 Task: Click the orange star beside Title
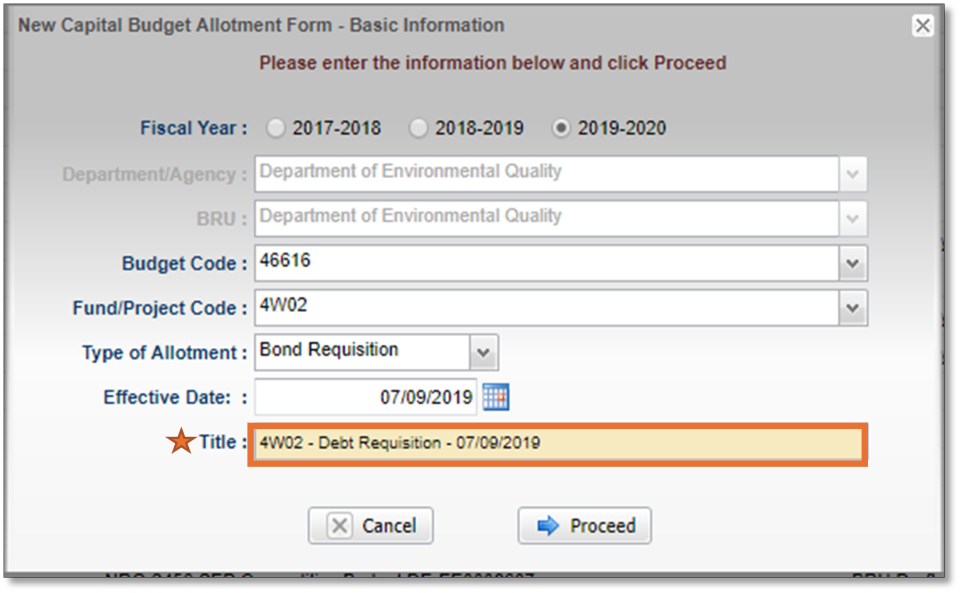[181, 441]
